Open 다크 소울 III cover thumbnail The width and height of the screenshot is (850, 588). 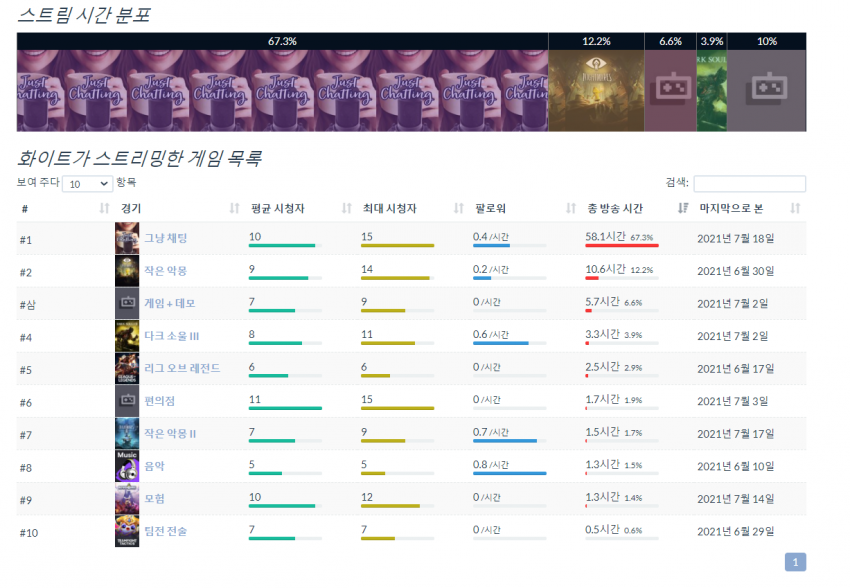(127, 336)
